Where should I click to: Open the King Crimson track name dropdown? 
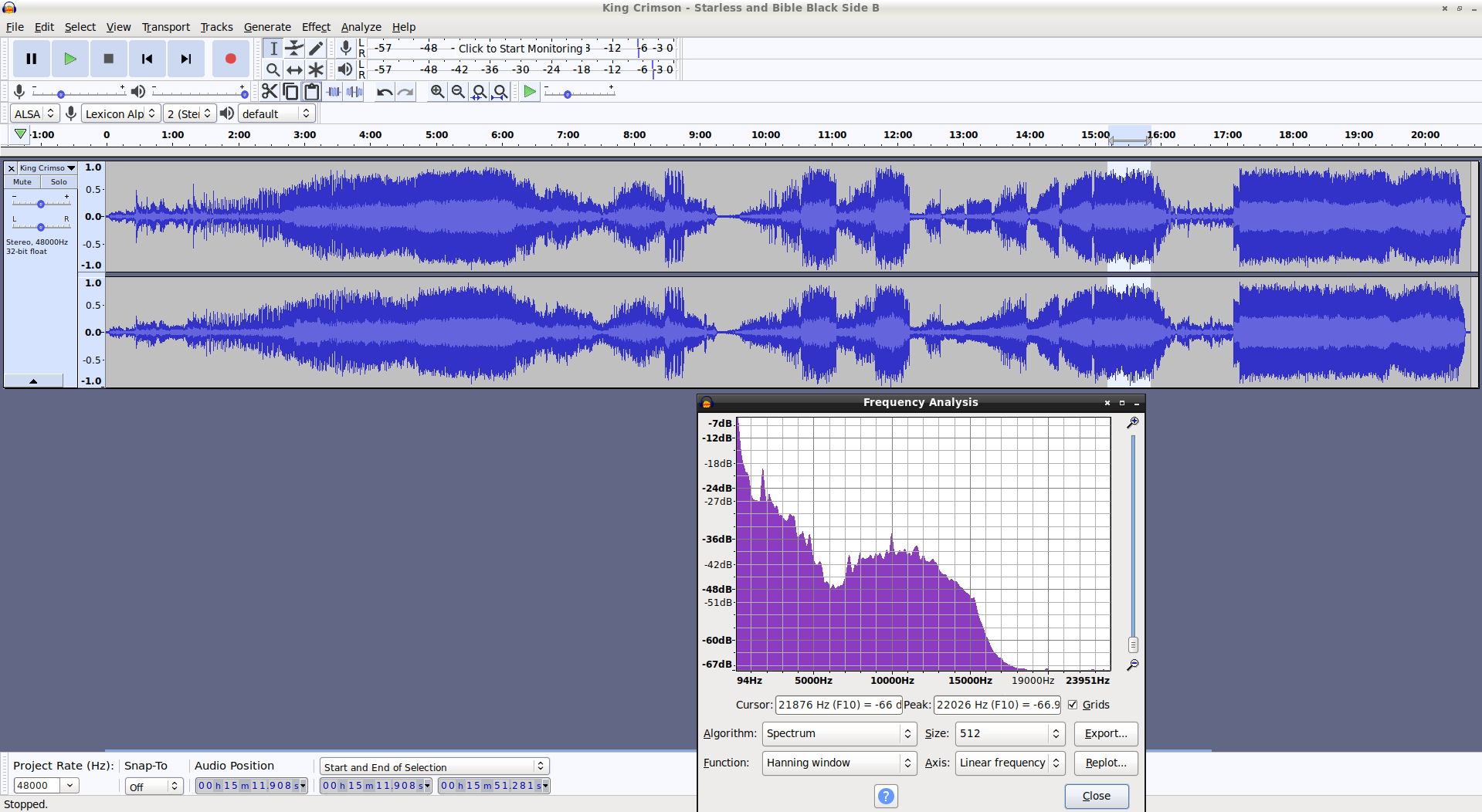click(47, 167)
